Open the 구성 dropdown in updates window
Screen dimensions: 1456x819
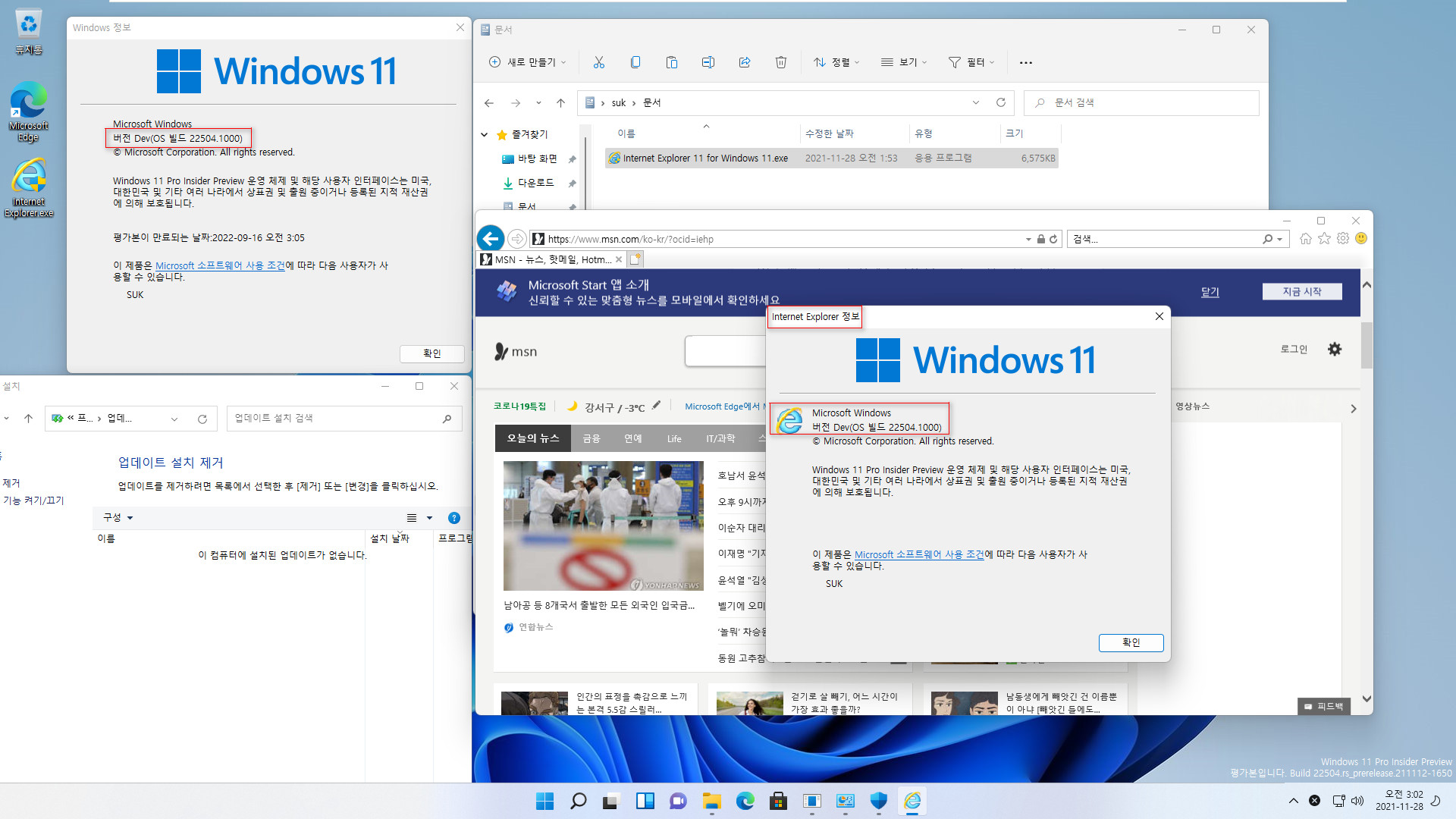click(118, 517)
